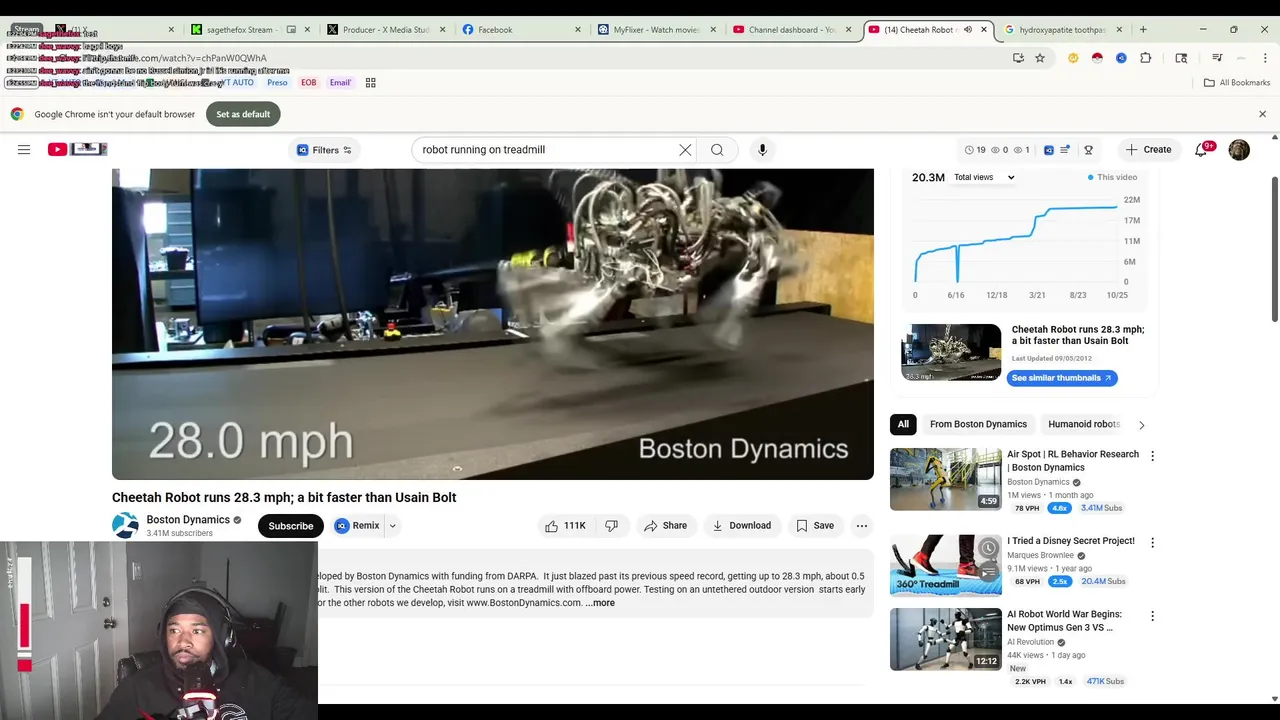Open the Filters button near search
The width and height of the screenshot is (1280, 720).
325,150
